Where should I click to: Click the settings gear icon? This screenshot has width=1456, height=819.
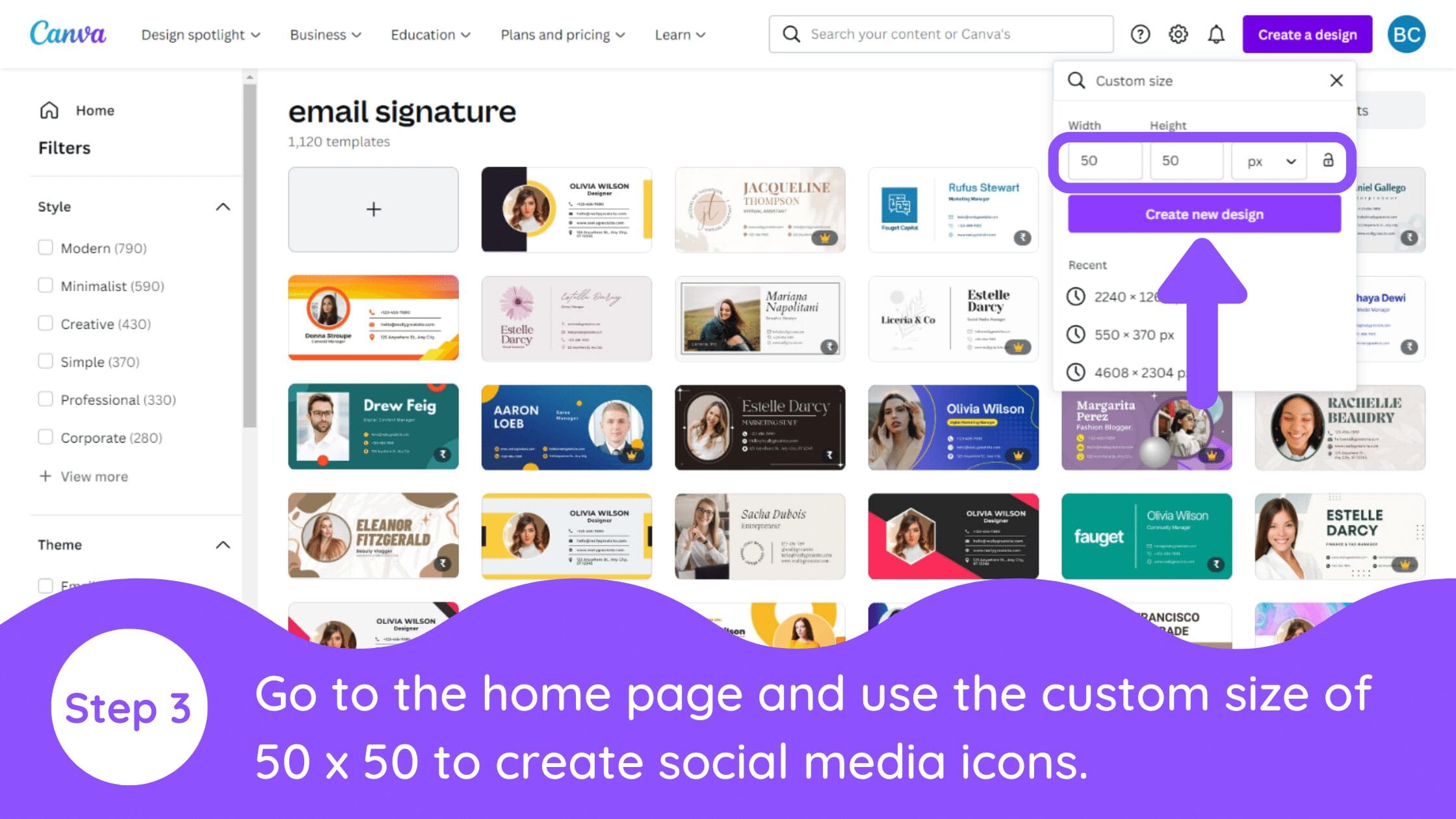point(1179,34)
